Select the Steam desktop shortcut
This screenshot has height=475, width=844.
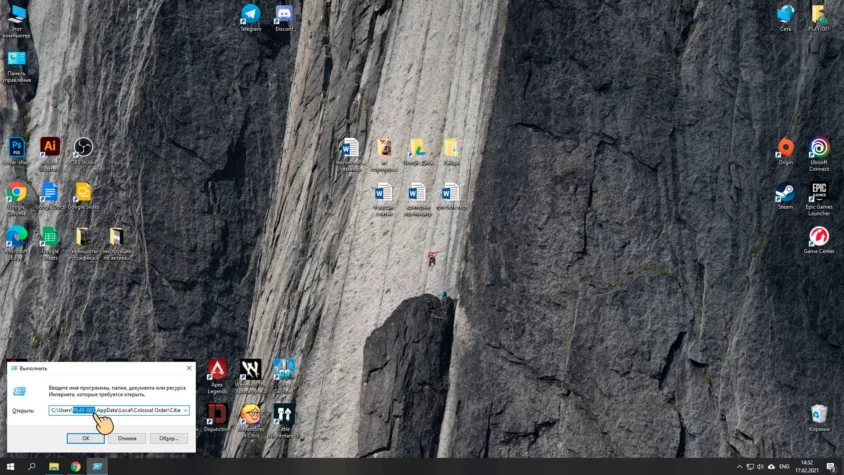tap(785, 193)
